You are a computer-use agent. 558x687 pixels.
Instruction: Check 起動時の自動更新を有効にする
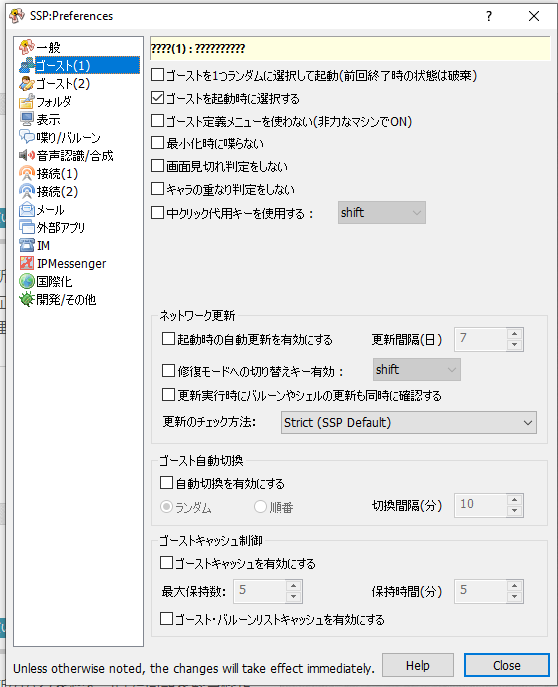[x=168, y=339]
